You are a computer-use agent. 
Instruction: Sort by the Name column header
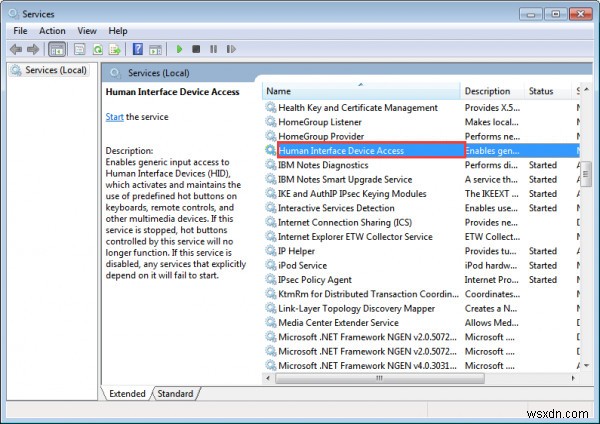[x=361, y=91]
